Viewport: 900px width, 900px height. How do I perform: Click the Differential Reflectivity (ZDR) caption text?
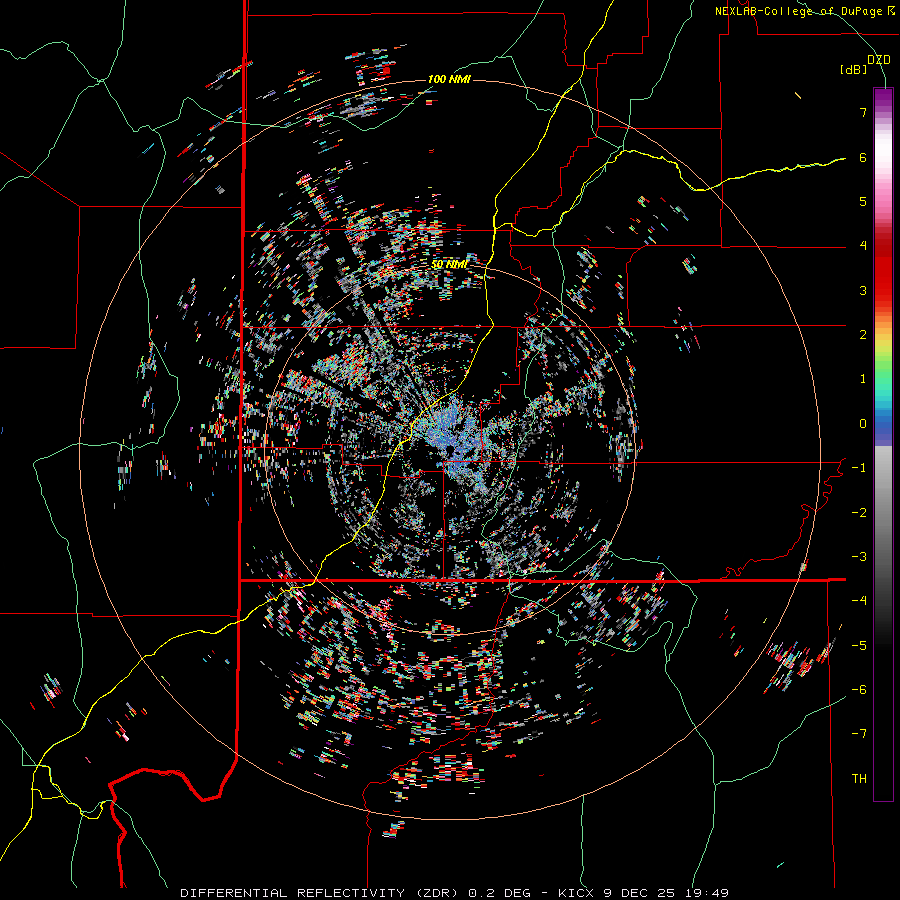(x=321, y=893)
